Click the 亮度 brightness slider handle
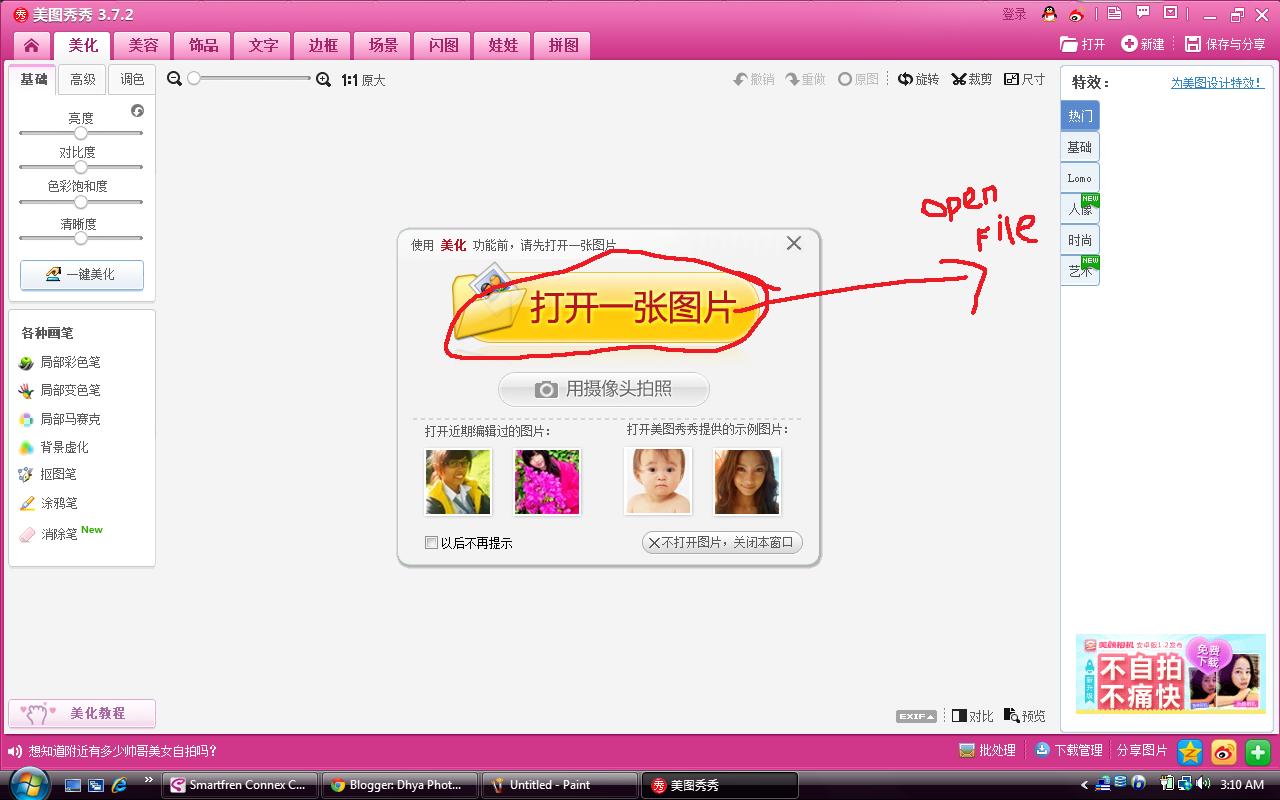 (x=81, y=133)
